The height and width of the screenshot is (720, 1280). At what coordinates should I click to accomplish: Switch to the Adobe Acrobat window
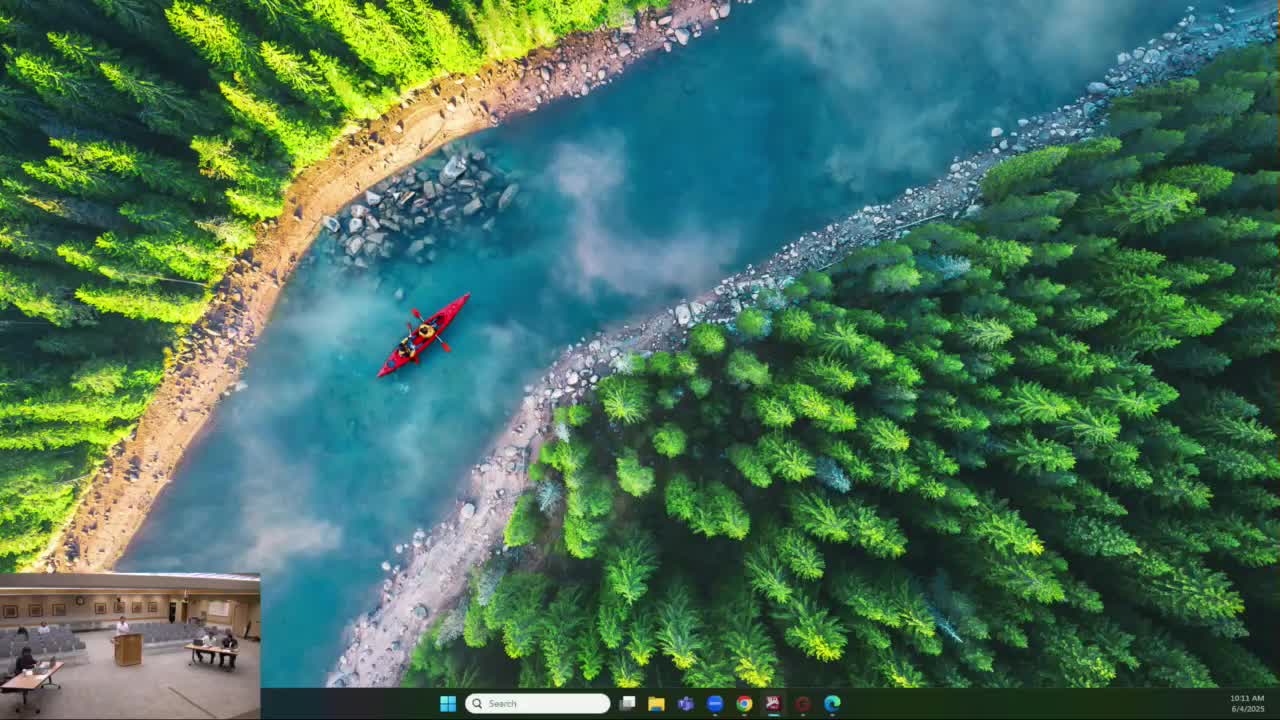pos(773,703)
